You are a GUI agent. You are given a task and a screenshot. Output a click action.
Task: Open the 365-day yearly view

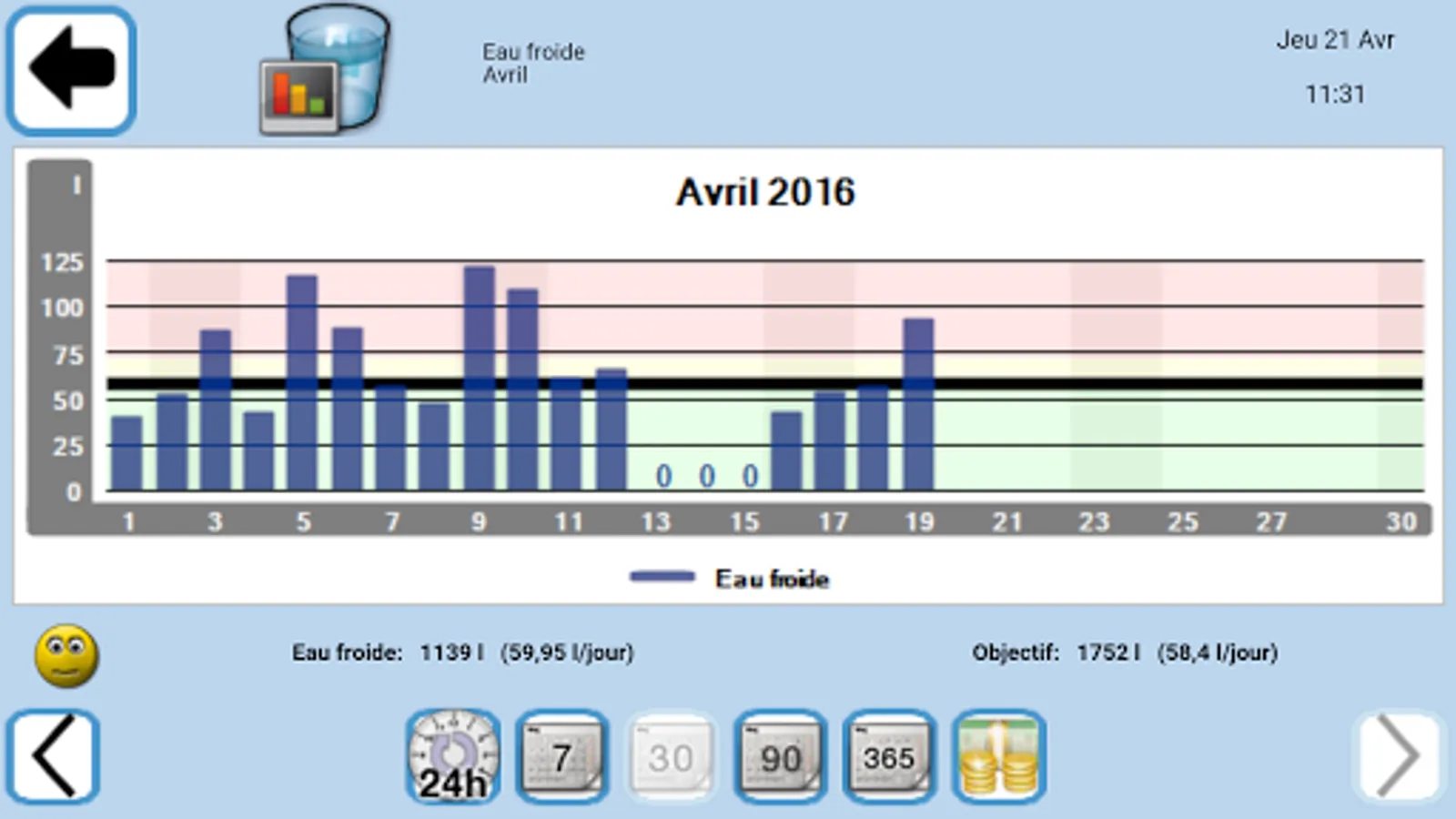click(x=889, y=756)
